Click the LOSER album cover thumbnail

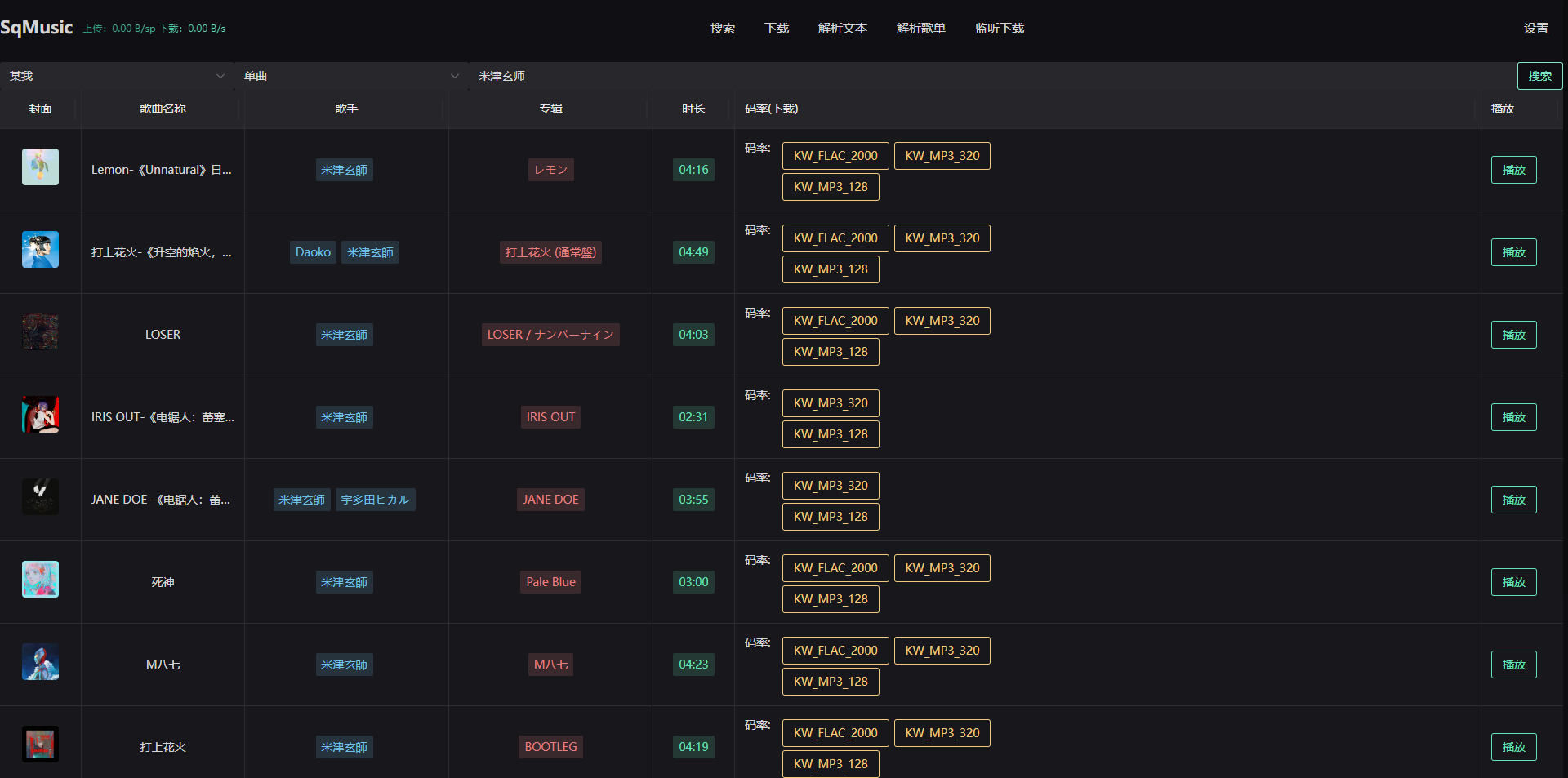(x=40, y=332)
